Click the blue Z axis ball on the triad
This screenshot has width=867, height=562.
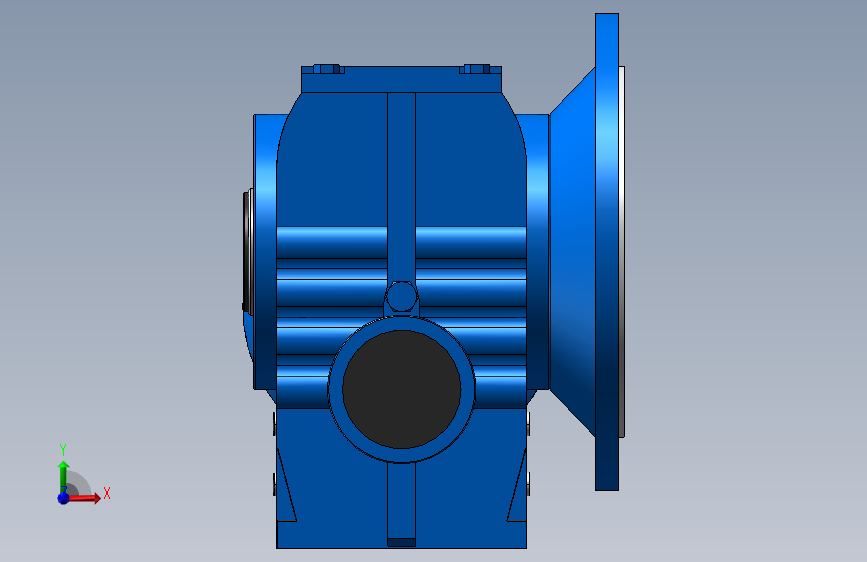(x=63, y=498)
